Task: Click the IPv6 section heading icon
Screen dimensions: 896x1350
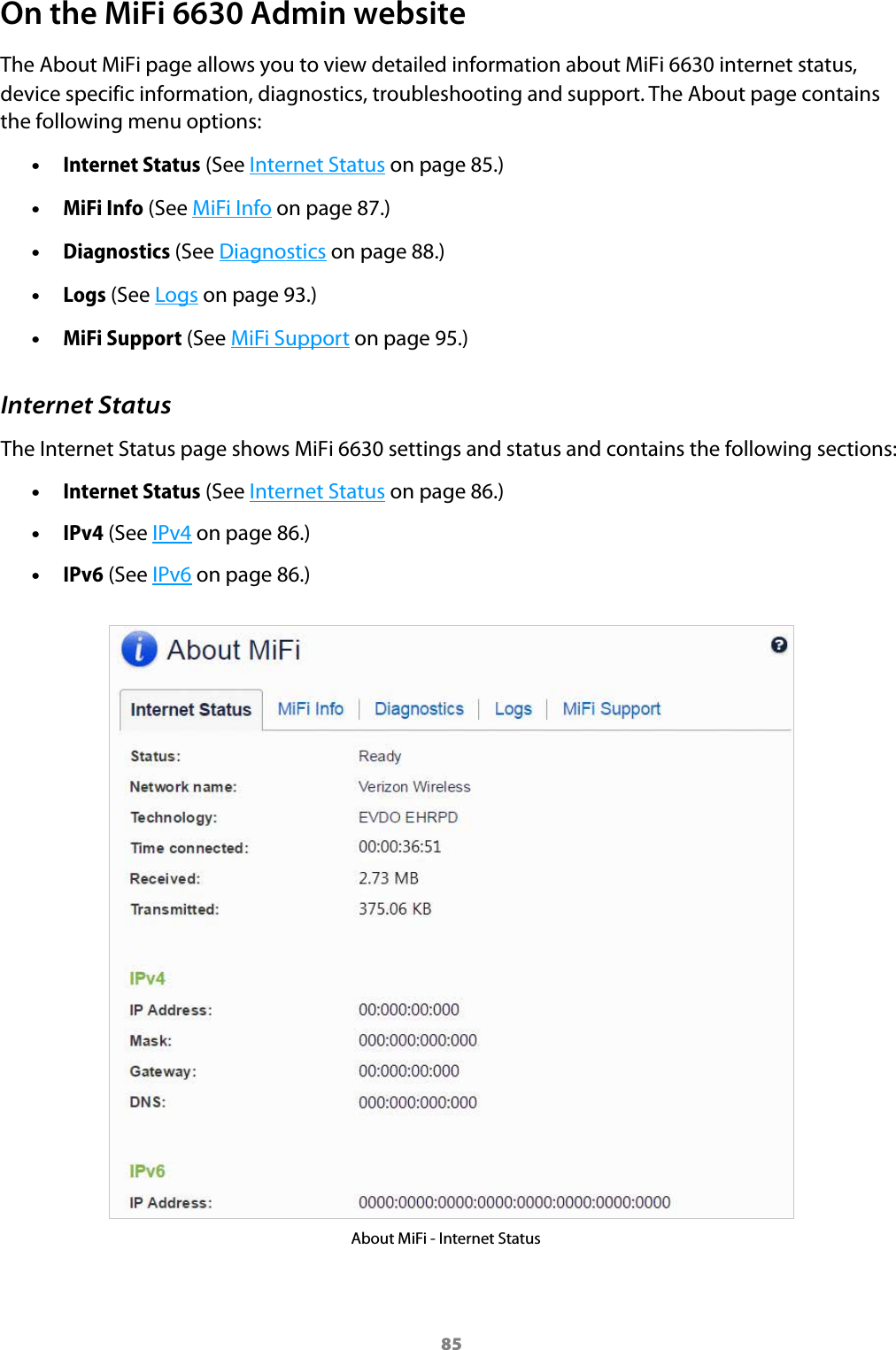Action: [146, 1170]
